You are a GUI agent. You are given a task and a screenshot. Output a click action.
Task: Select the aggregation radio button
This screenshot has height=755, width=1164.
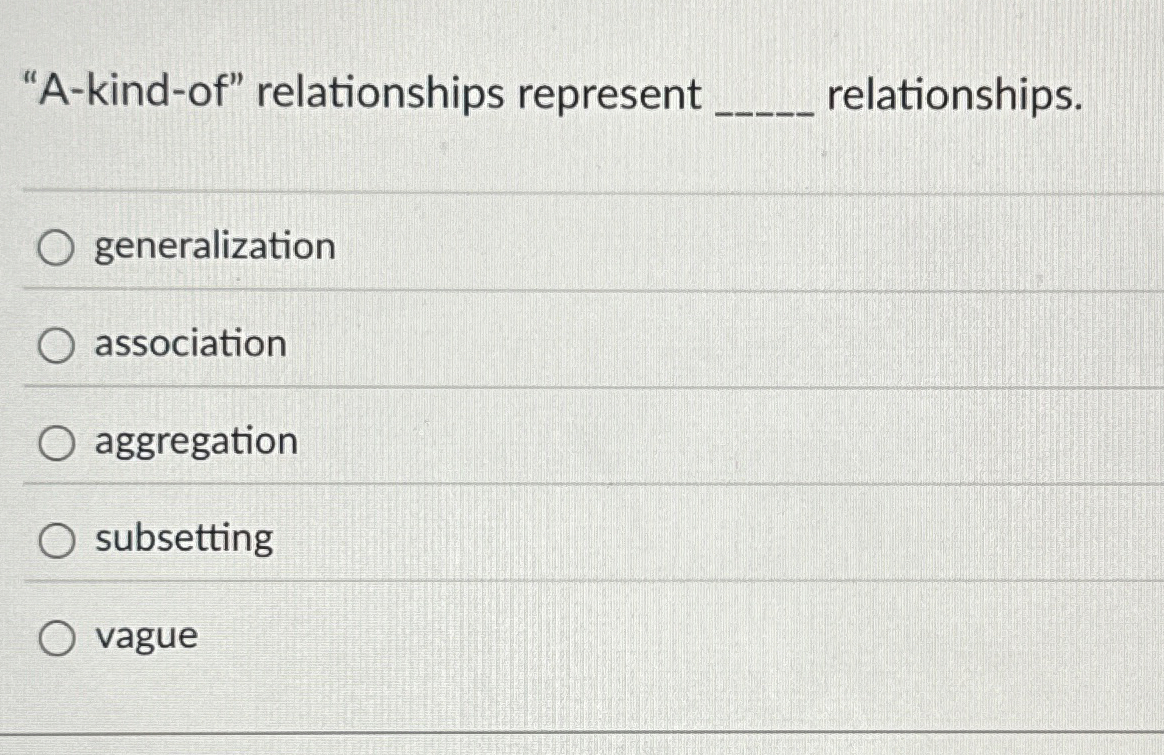pyautogui.click(x=55, y=441)
